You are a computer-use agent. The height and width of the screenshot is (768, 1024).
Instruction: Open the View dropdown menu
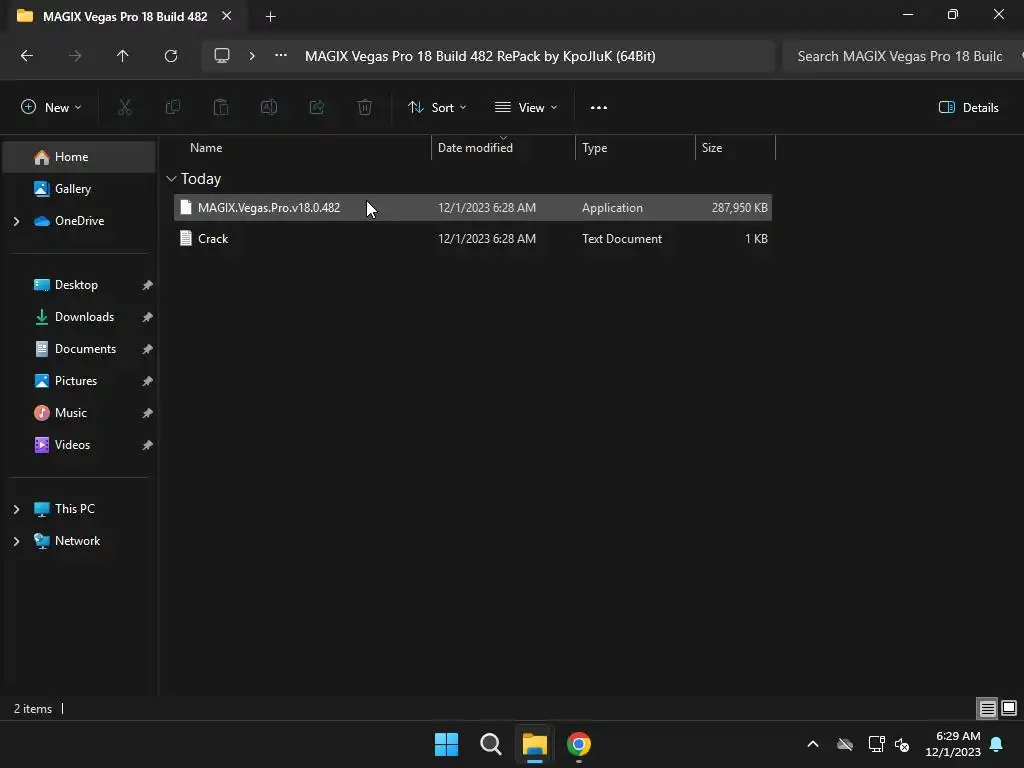[x=526, y=108]
